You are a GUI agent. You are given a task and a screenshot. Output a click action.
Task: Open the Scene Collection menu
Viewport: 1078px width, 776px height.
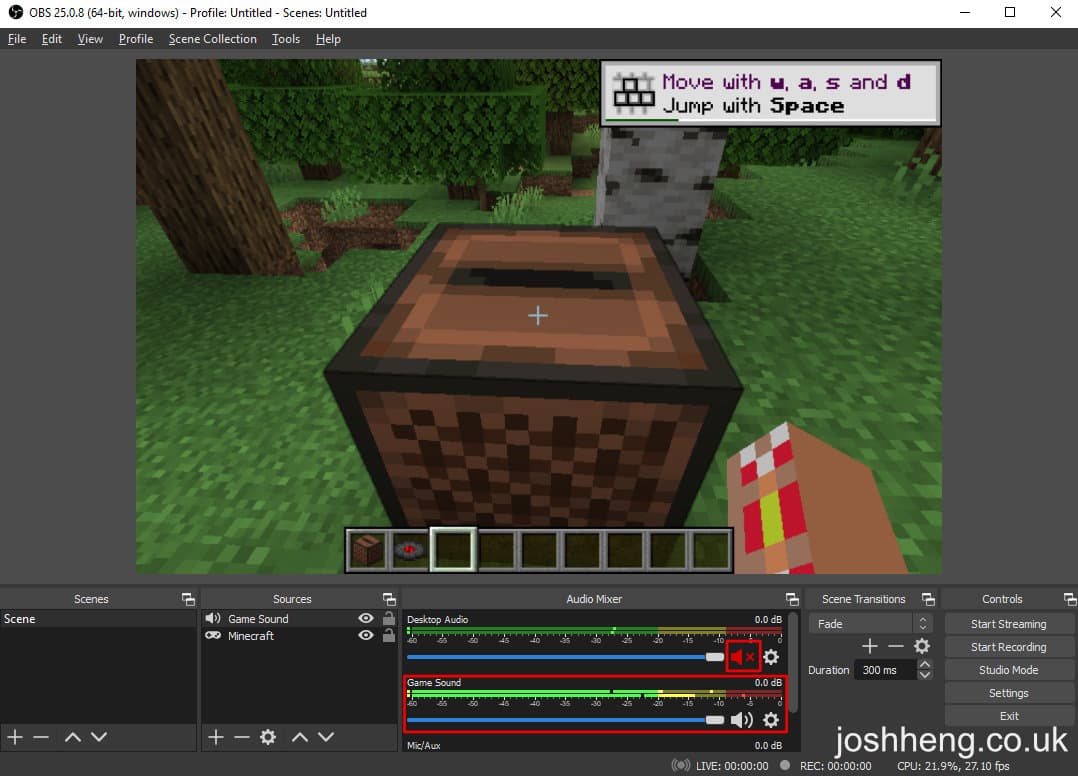click(x=212, y=39)
